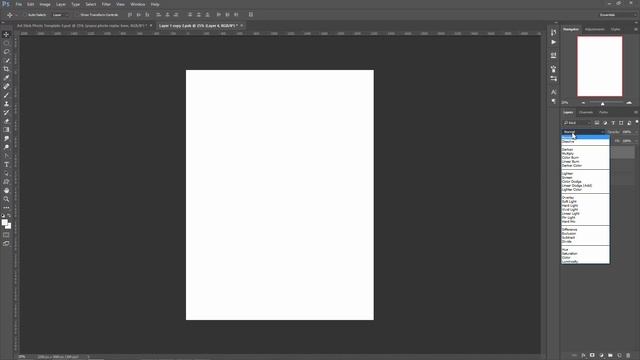The width and height of the screenshot is (640, 360).
Task: Switch to the Adjustments panel tab
Action: coord(595,29)
